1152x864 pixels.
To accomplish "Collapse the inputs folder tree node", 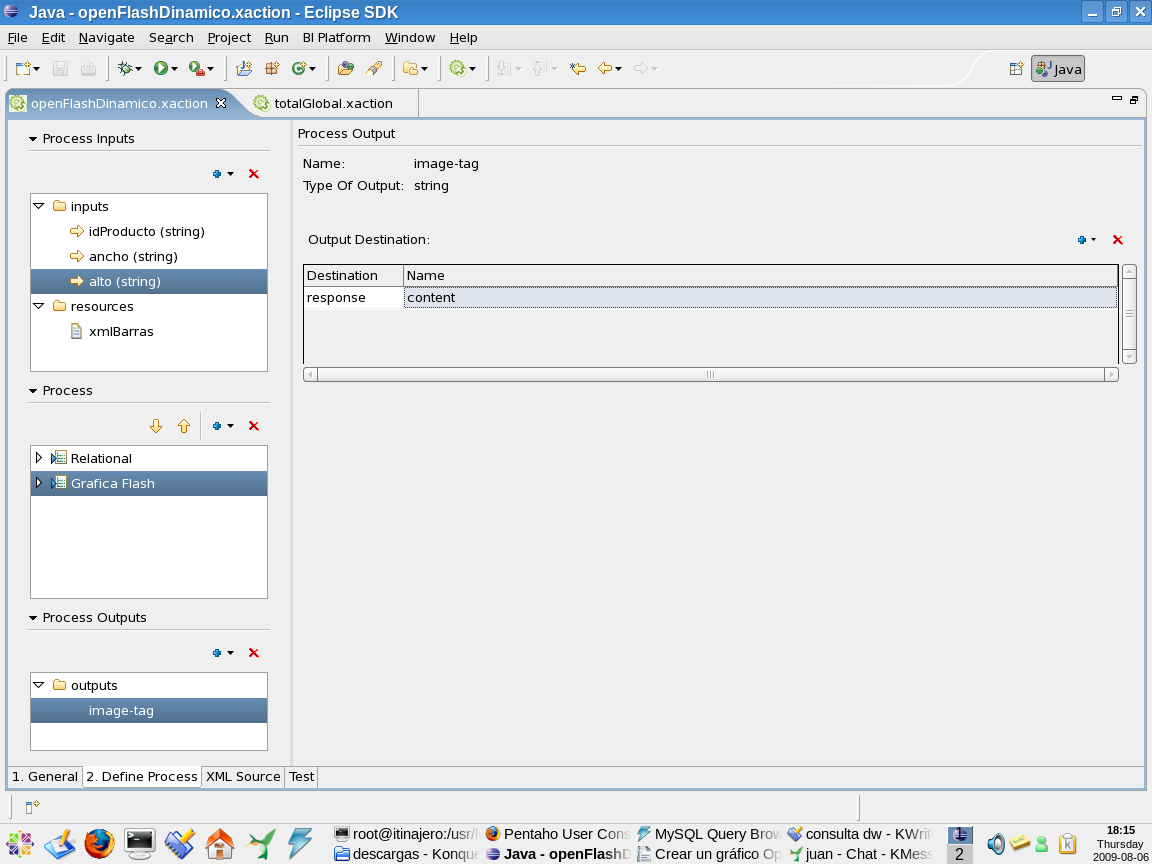I will tap(39, 206).
